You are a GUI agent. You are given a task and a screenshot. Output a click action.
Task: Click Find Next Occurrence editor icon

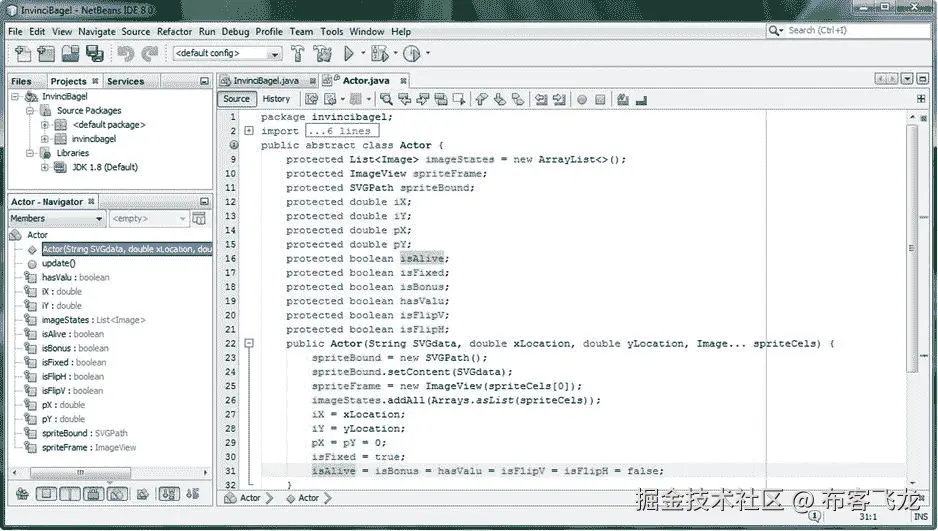[423, 99]
